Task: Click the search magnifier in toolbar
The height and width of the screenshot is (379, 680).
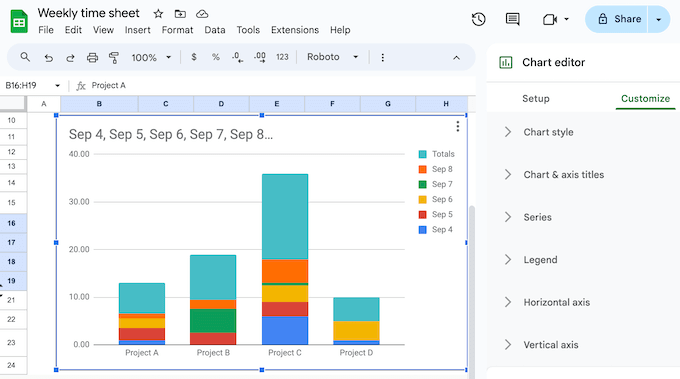Action: click(x=25, y=57)
